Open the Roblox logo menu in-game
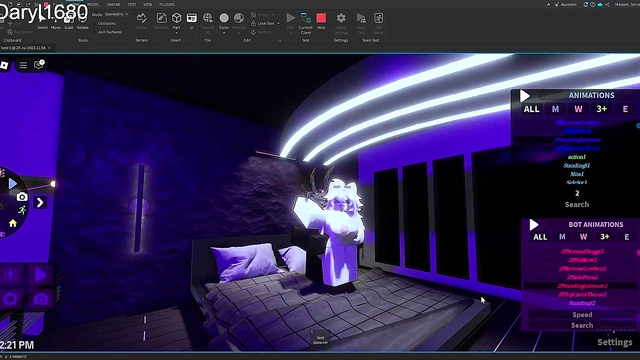This screenshot has height=360, width=640. coord(4,65)
